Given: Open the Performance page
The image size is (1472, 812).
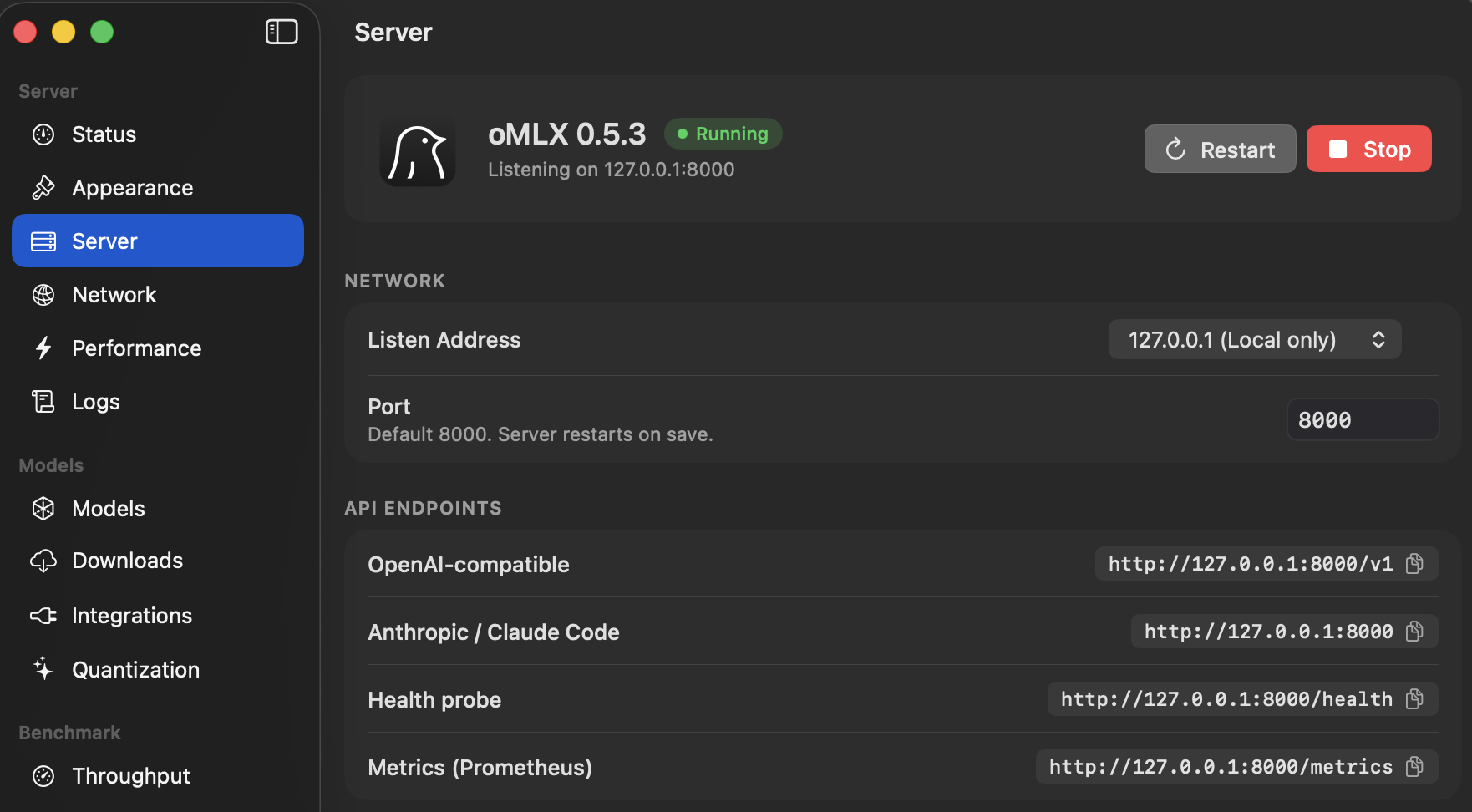Looking at the screenshot, I should 158,348.
